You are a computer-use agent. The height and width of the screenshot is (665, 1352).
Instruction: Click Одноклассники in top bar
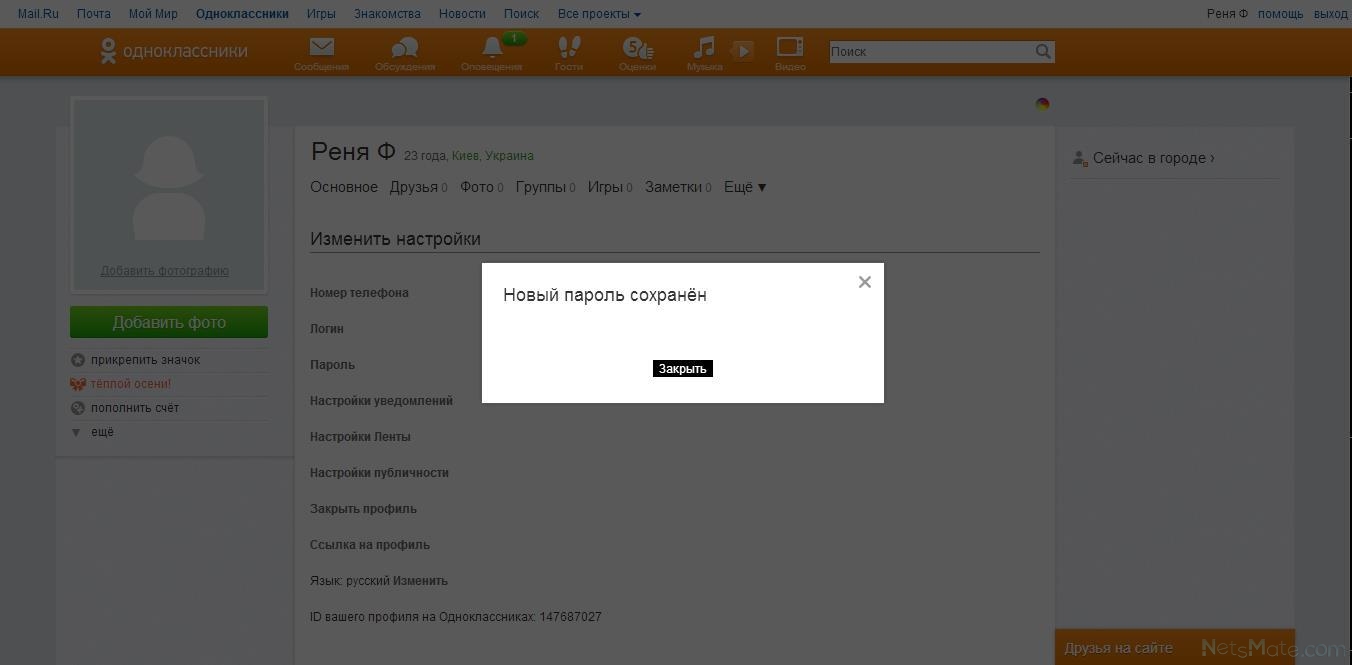tap(242, 14)
